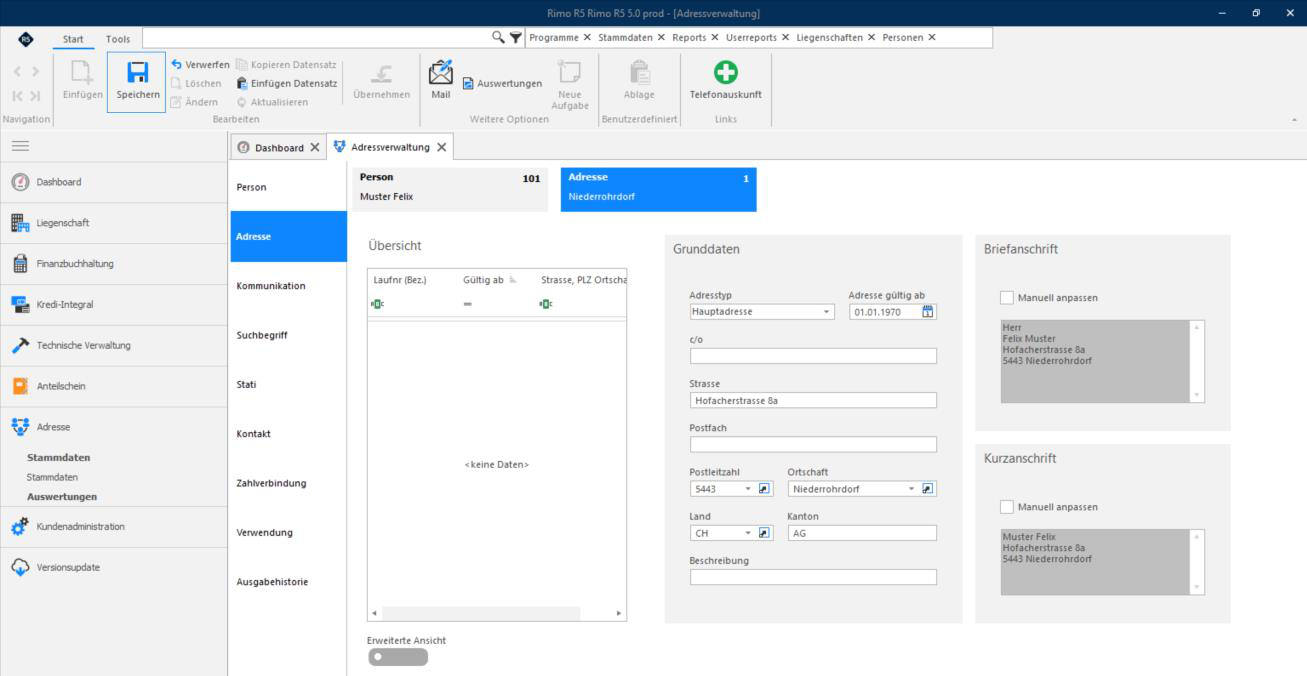Open Finanzbuchhaltung in the sidebar
The image size is (1307, 676).
114,264
